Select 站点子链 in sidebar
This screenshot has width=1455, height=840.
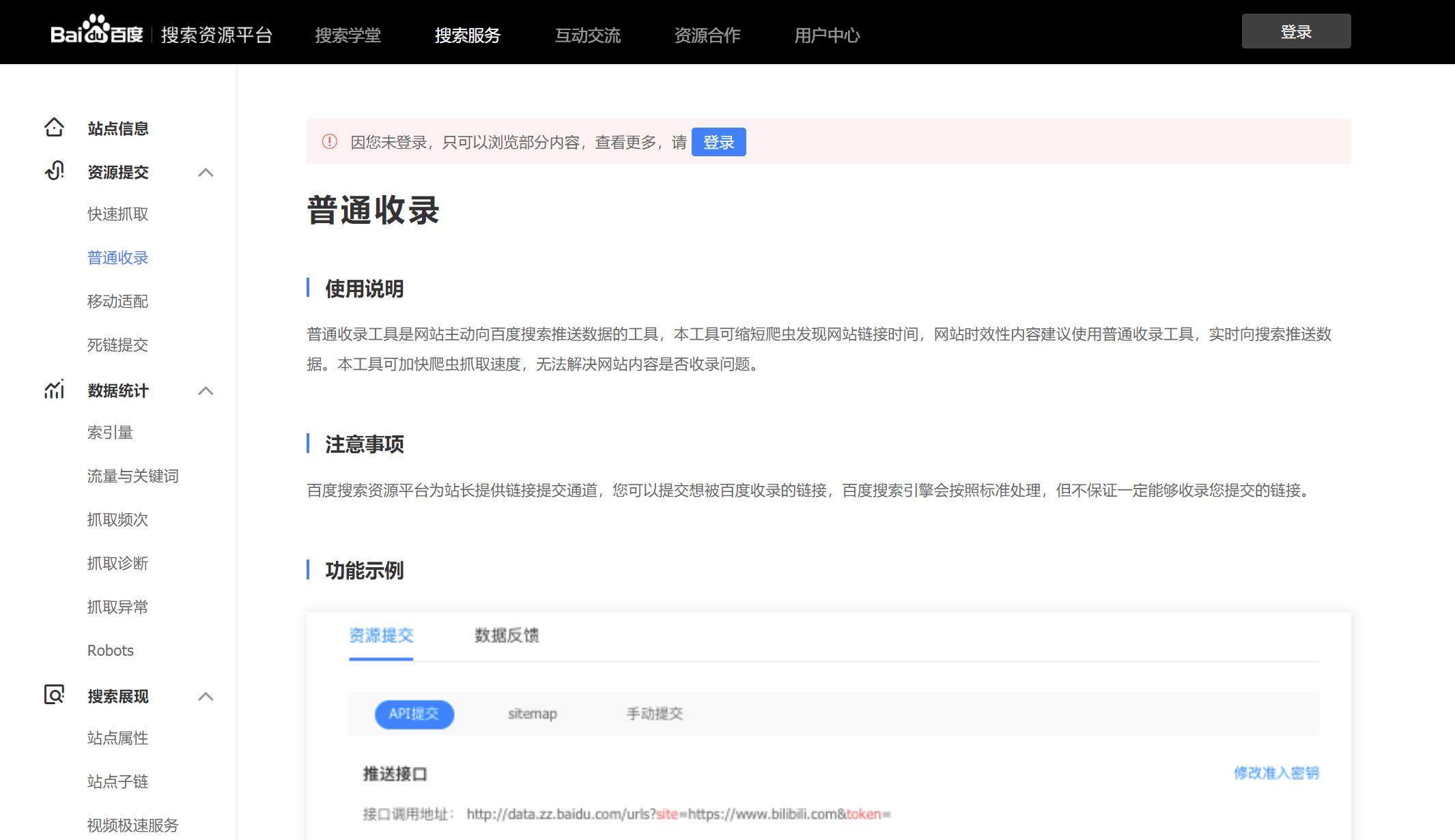click(118, 782)
